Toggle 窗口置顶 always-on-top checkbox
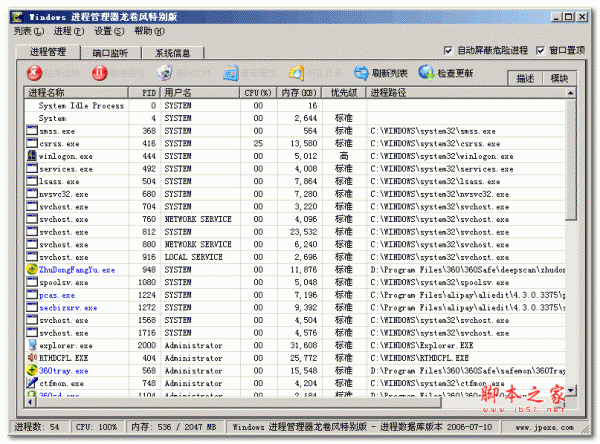 540,51
